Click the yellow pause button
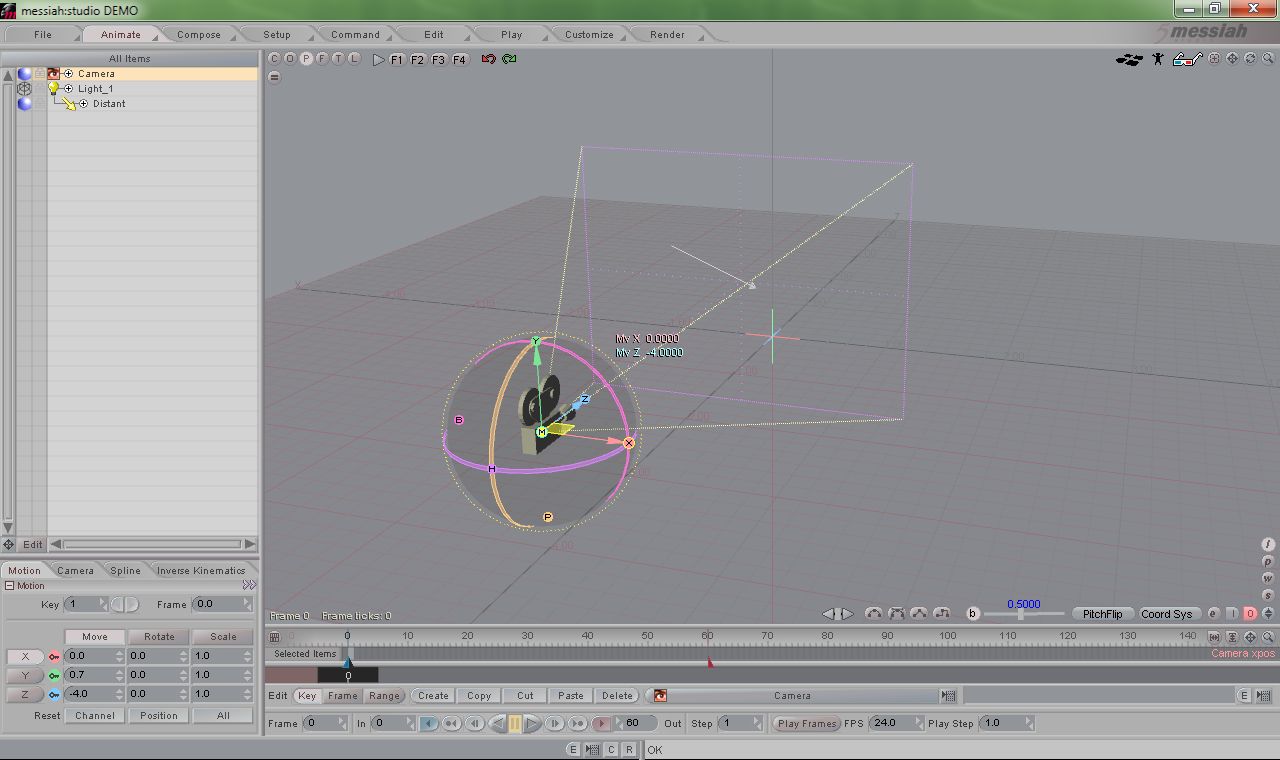 515,723
